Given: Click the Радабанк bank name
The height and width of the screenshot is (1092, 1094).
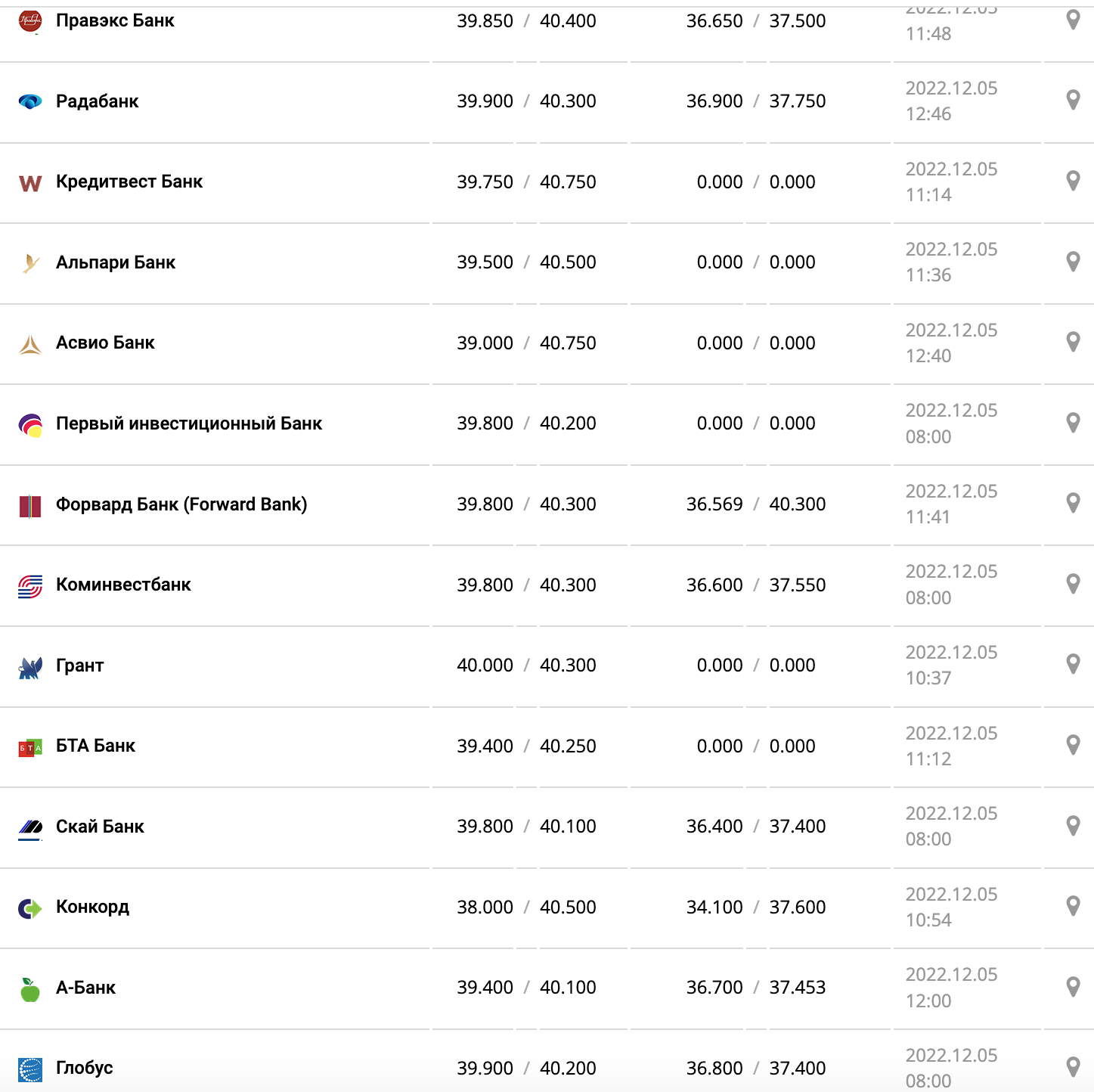Looking at the screenshot, I should tap(98, 101).
